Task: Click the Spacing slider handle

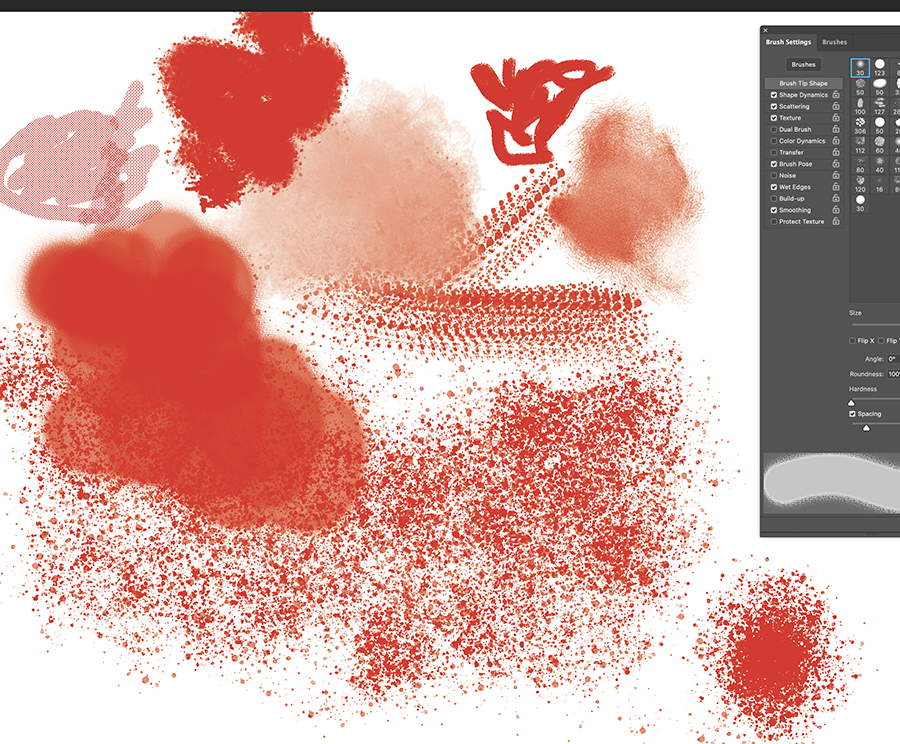Action: [x=866, y=428]
